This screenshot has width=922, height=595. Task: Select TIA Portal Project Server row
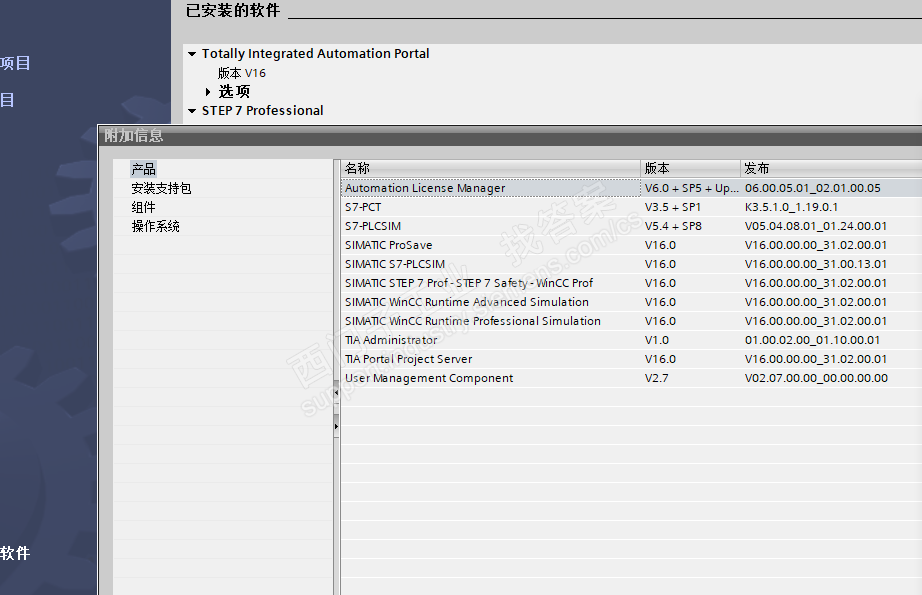[x=632, y=359]
